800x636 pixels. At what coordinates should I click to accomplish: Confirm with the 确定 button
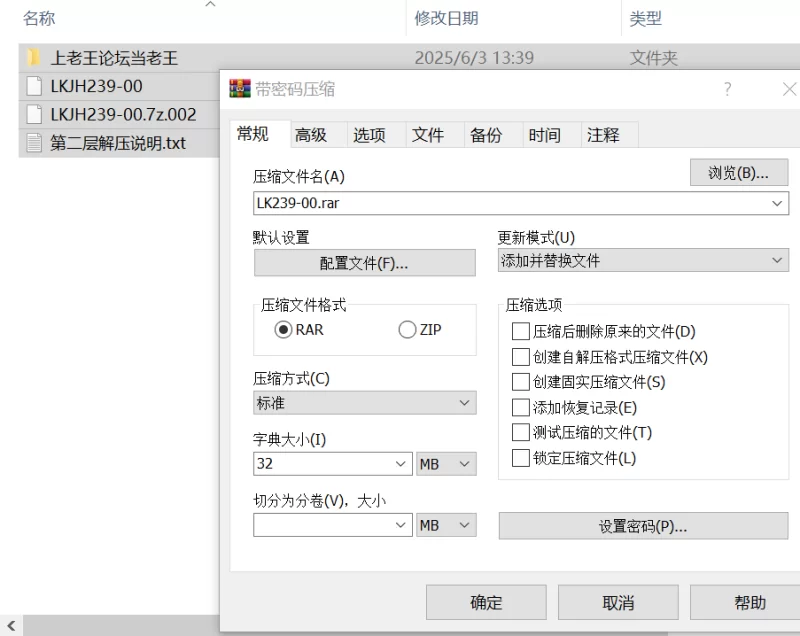click(486, 602)
